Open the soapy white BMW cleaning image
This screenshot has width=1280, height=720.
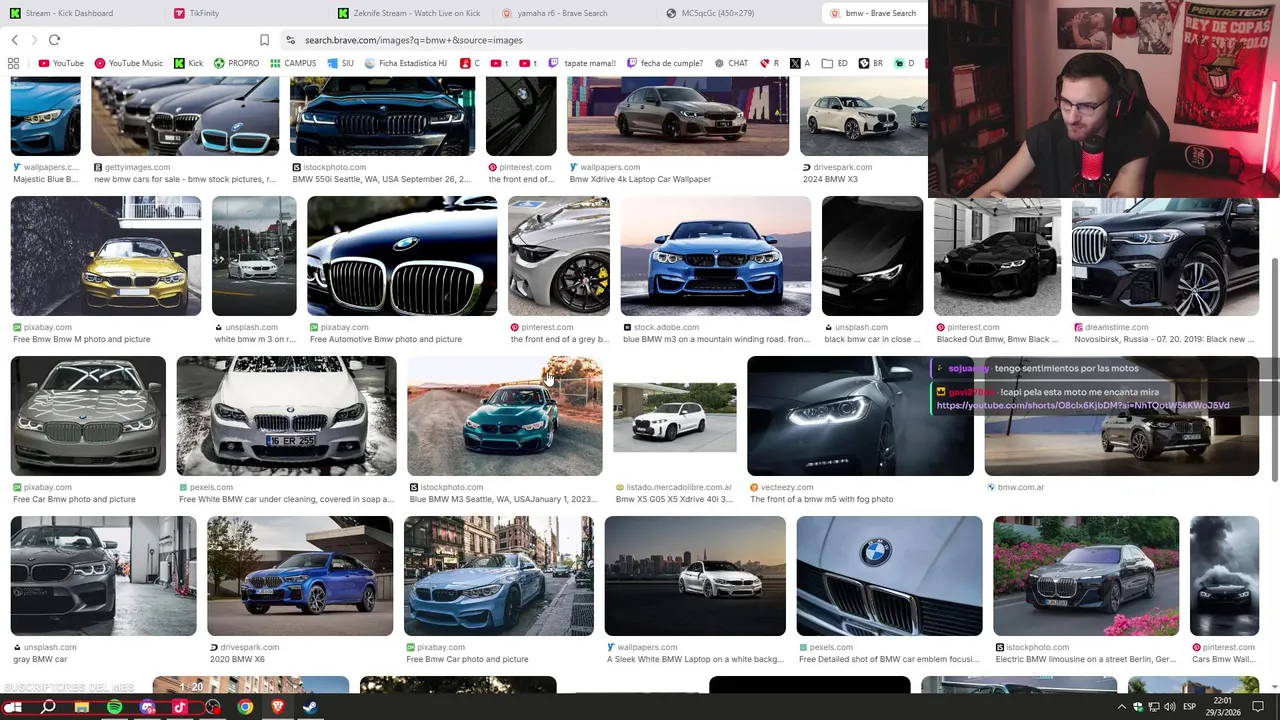(286, 416)
